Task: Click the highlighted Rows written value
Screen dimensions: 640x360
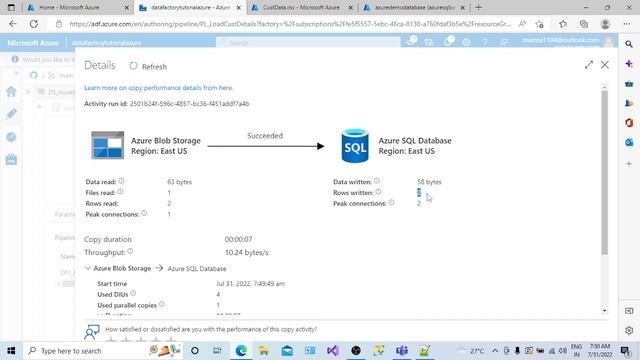Action: 419,192
